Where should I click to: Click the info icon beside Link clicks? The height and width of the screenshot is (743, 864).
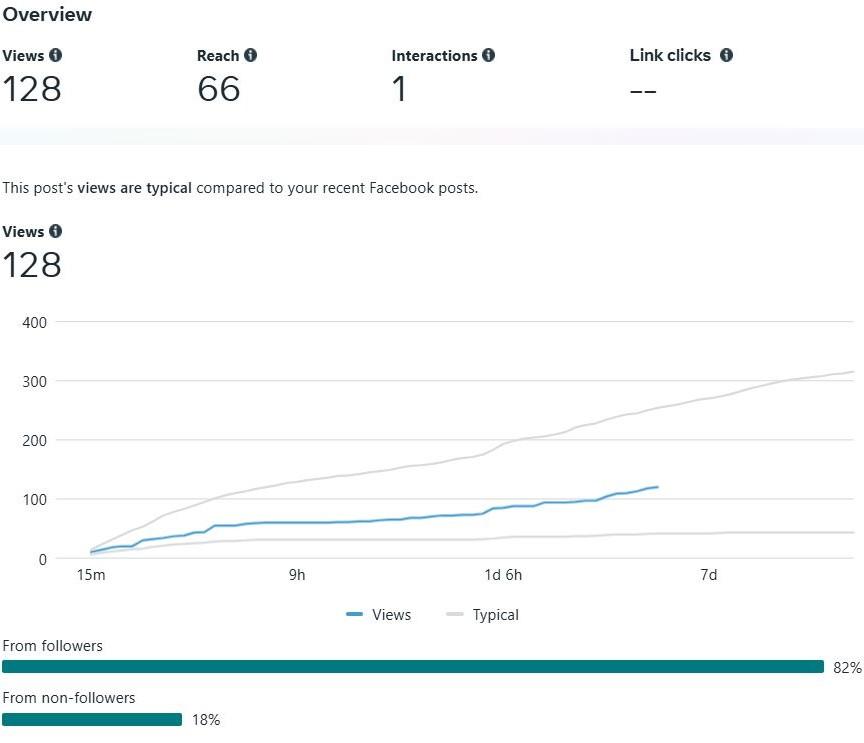[726, 56]
